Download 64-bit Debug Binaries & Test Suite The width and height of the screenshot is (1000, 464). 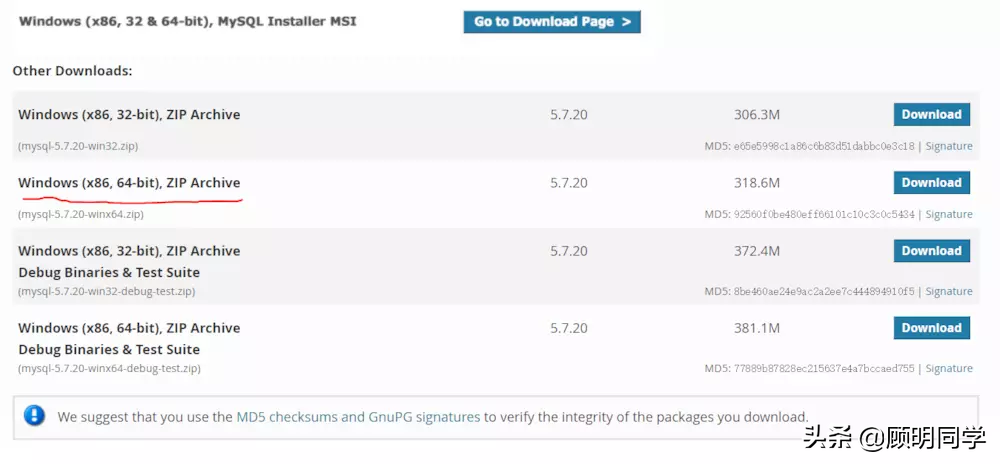931,328
